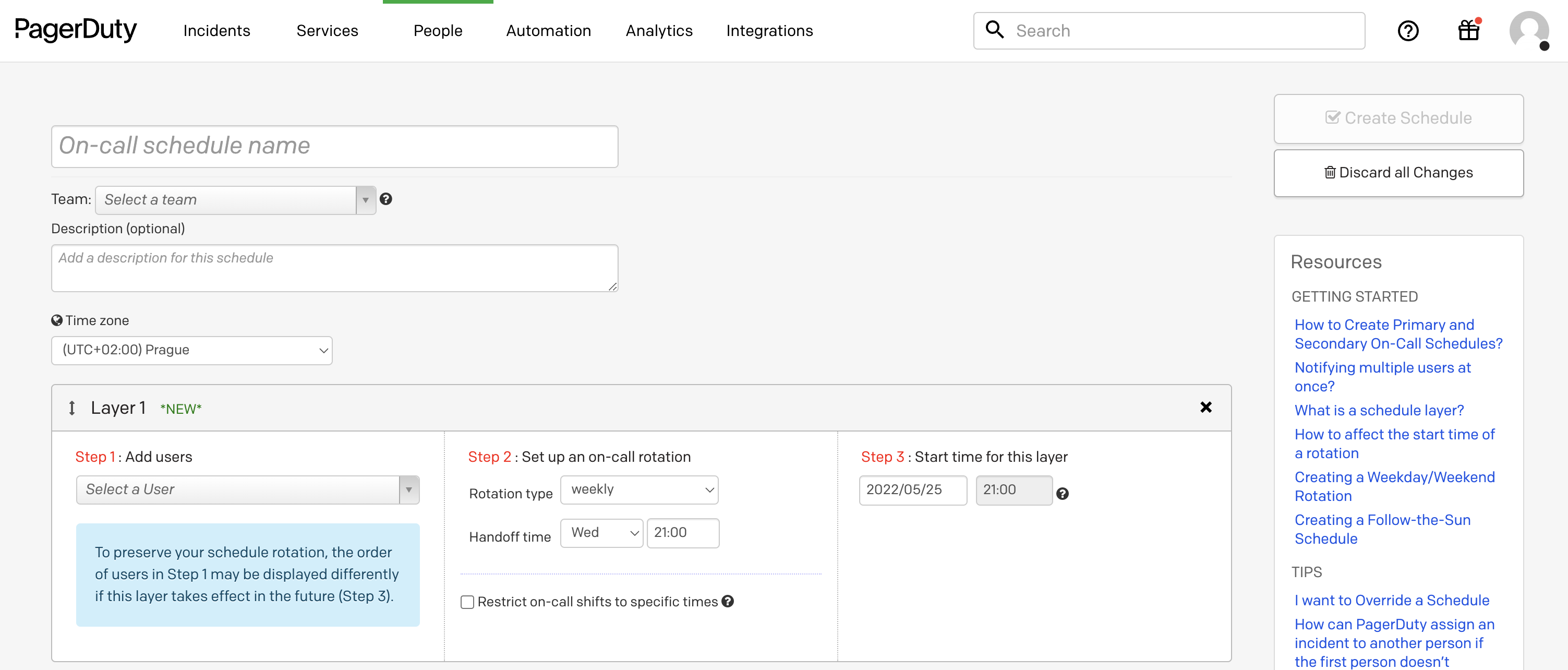Open the Analytics menu item
Image resolution: width=1568 pixels, height=670 pixels.
click(659, 30)
